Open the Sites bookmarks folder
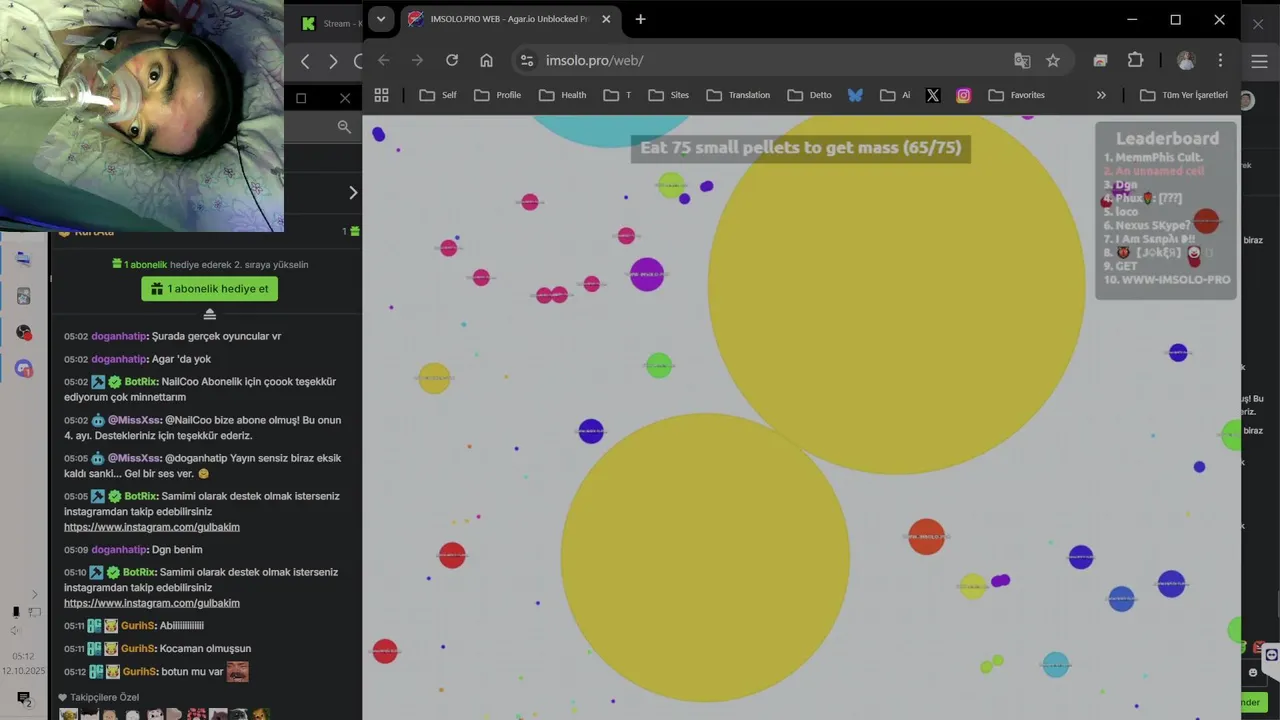1280x720 pixels. pyautogui.click(x=669, y=95)
